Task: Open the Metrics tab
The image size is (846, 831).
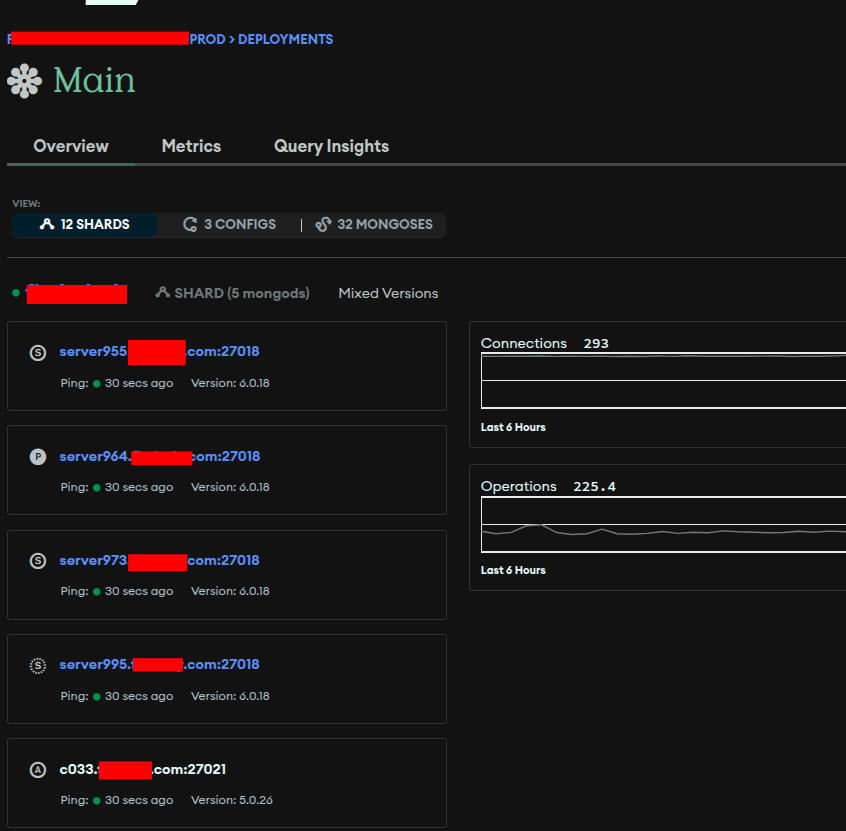Action: tap(192, 146)
